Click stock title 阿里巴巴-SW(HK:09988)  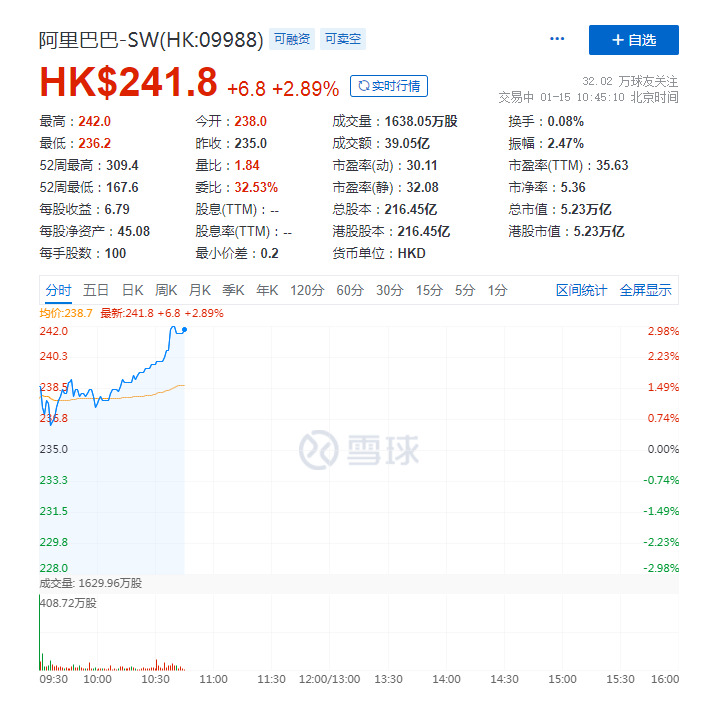(x=151, y=40)
